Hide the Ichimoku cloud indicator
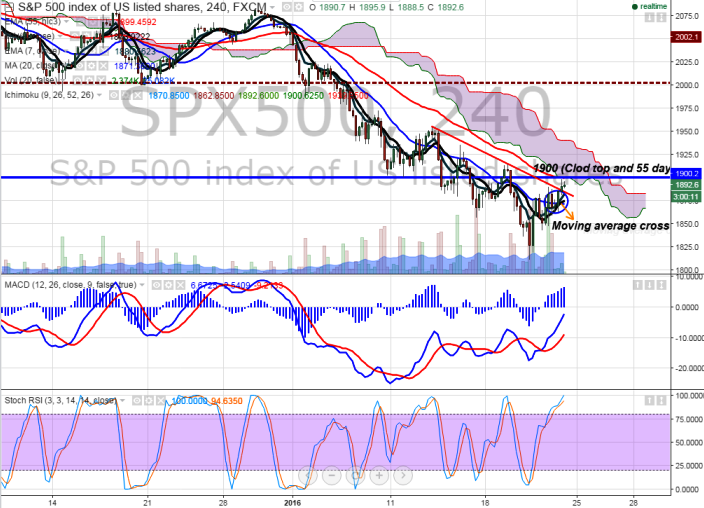 (113, 95)
